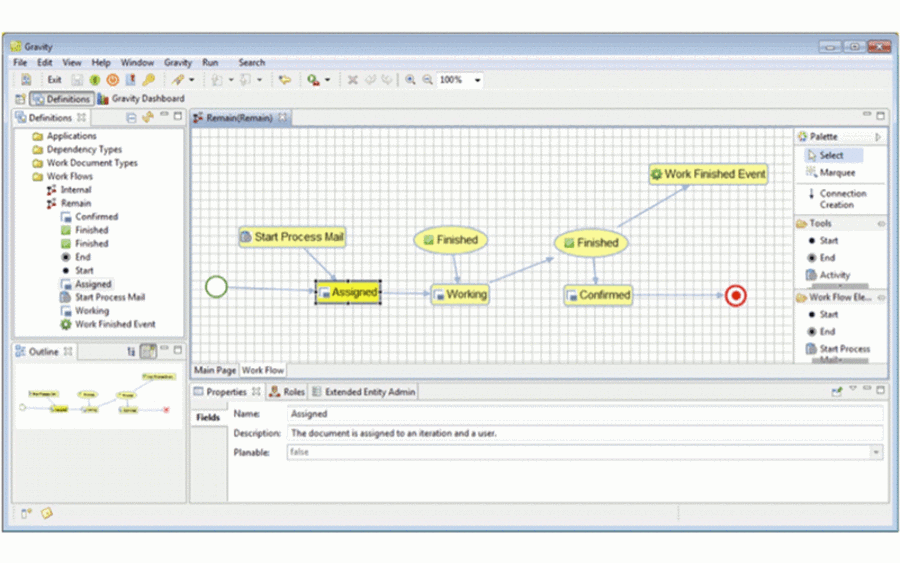
Task: Click the green start circle on canvas
Action: point(216,286)
